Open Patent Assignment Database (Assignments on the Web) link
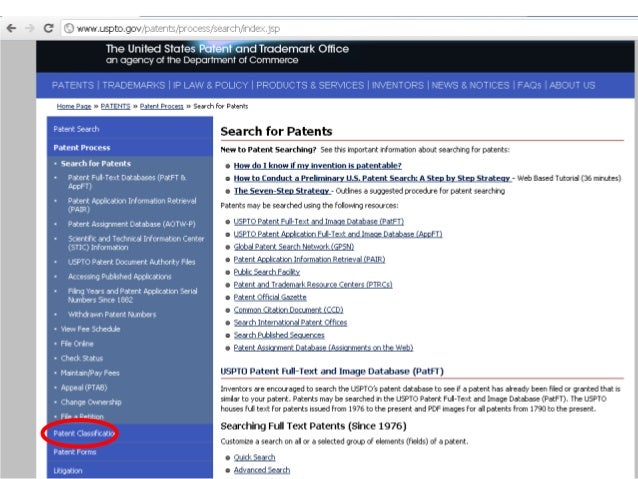Viewport: 638px width, 479px height. 323,348
